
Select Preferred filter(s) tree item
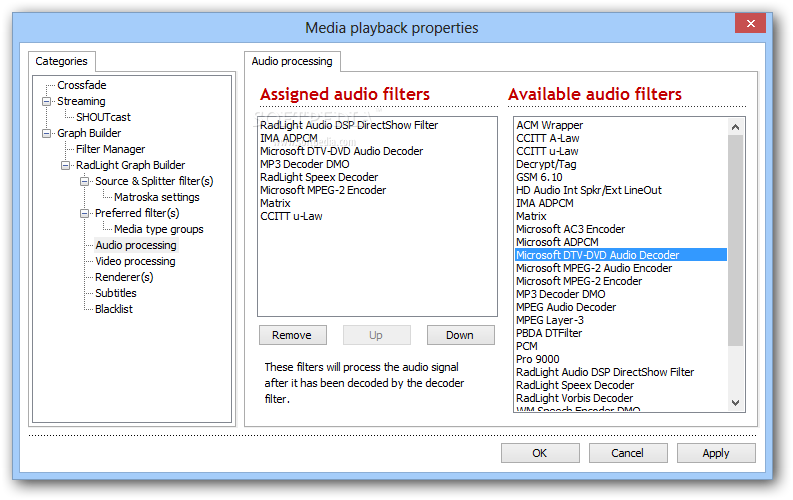(x=137, y=213)
